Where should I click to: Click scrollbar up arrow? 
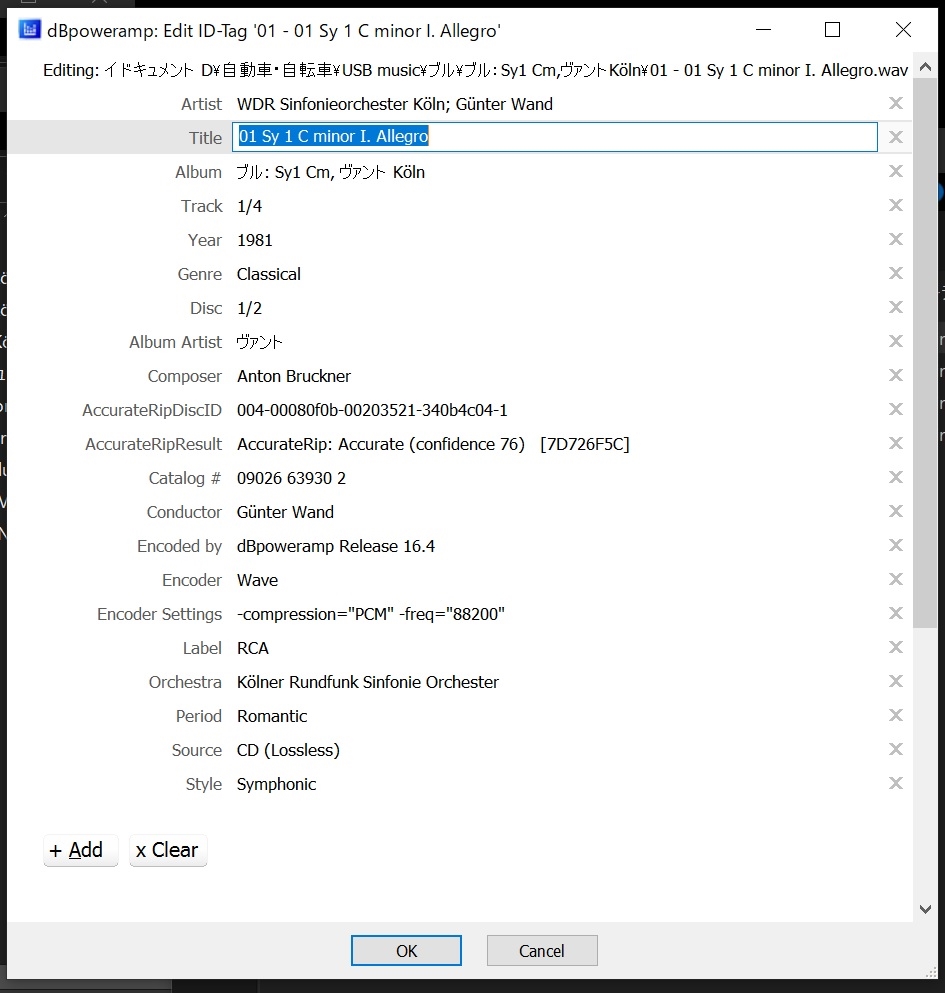click(925, 66)
